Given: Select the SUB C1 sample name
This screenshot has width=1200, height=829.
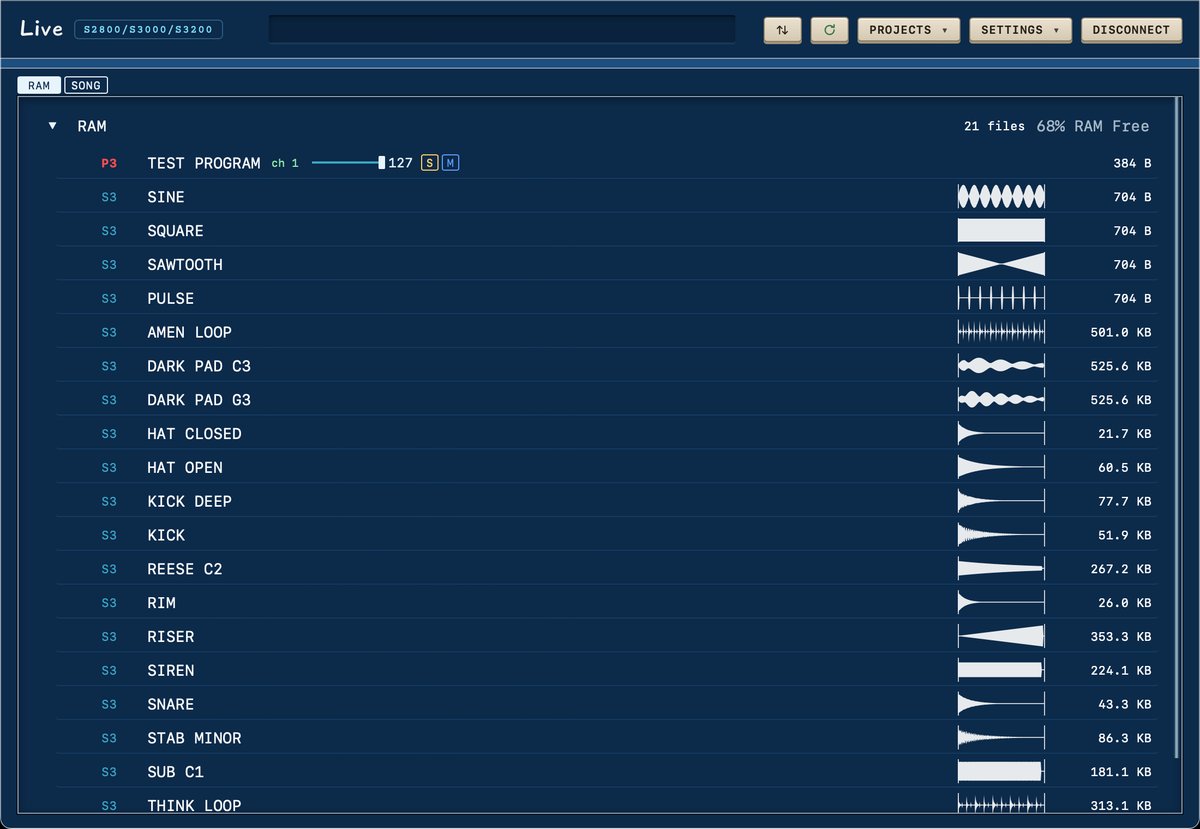Looking at the screenshot, I should pos(175,772).
